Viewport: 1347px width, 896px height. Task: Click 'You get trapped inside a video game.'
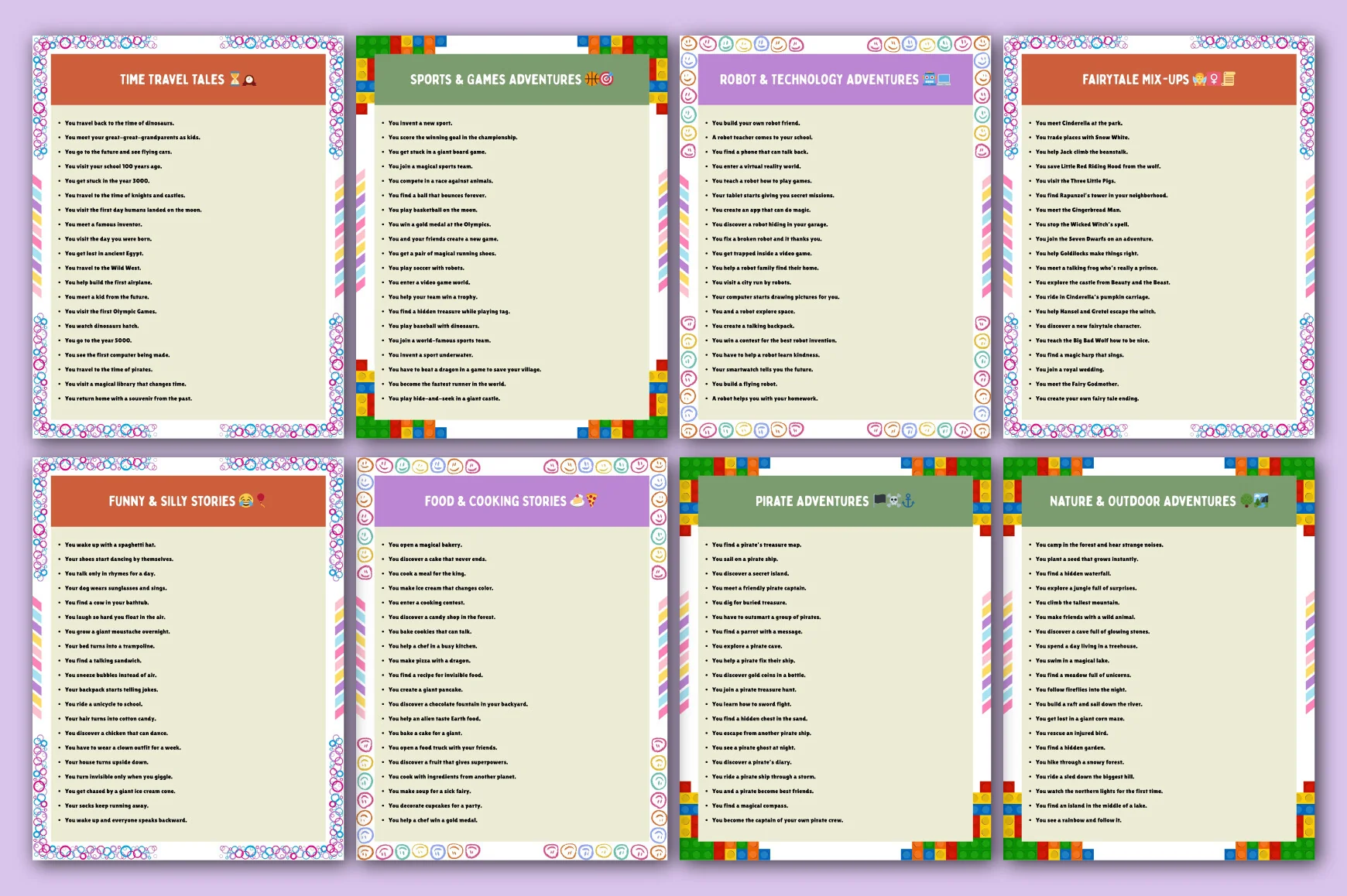coord(762,254)
